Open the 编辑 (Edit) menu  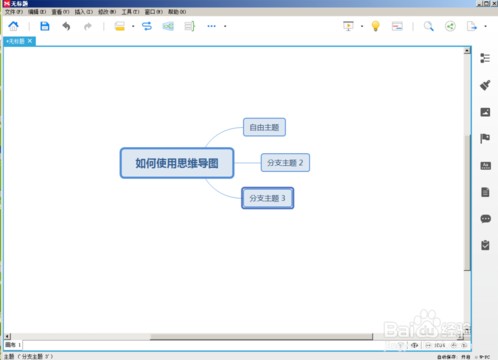tap(37, 12)
